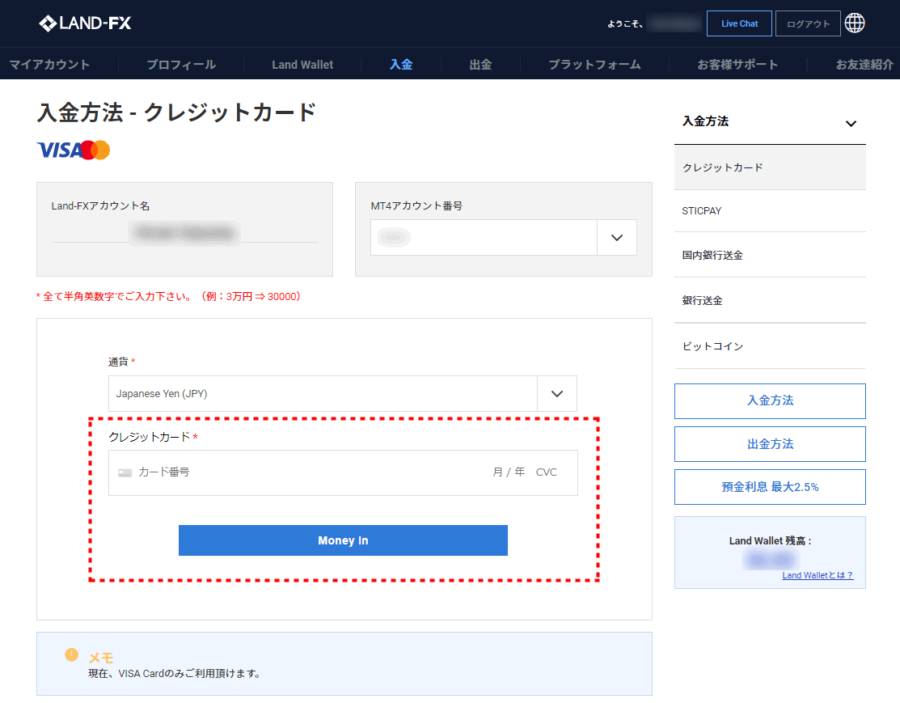Open Land Walletとは？ link

(x=817, y=575)
